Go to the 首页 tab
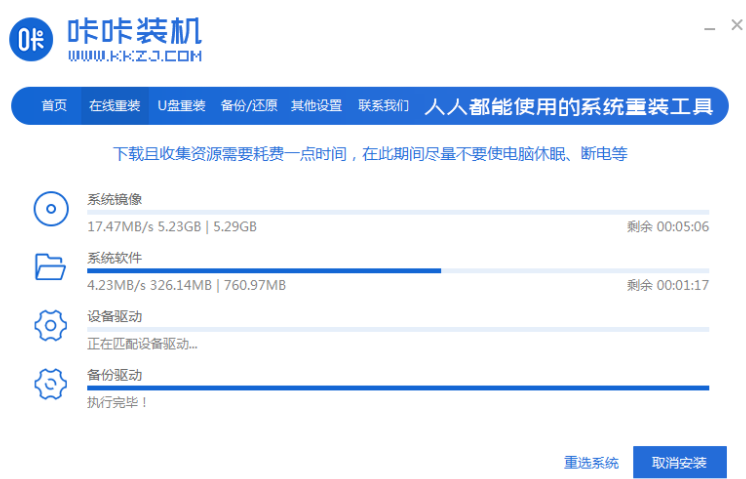Screen dimensions: 746x479 (x=54, y=106)
